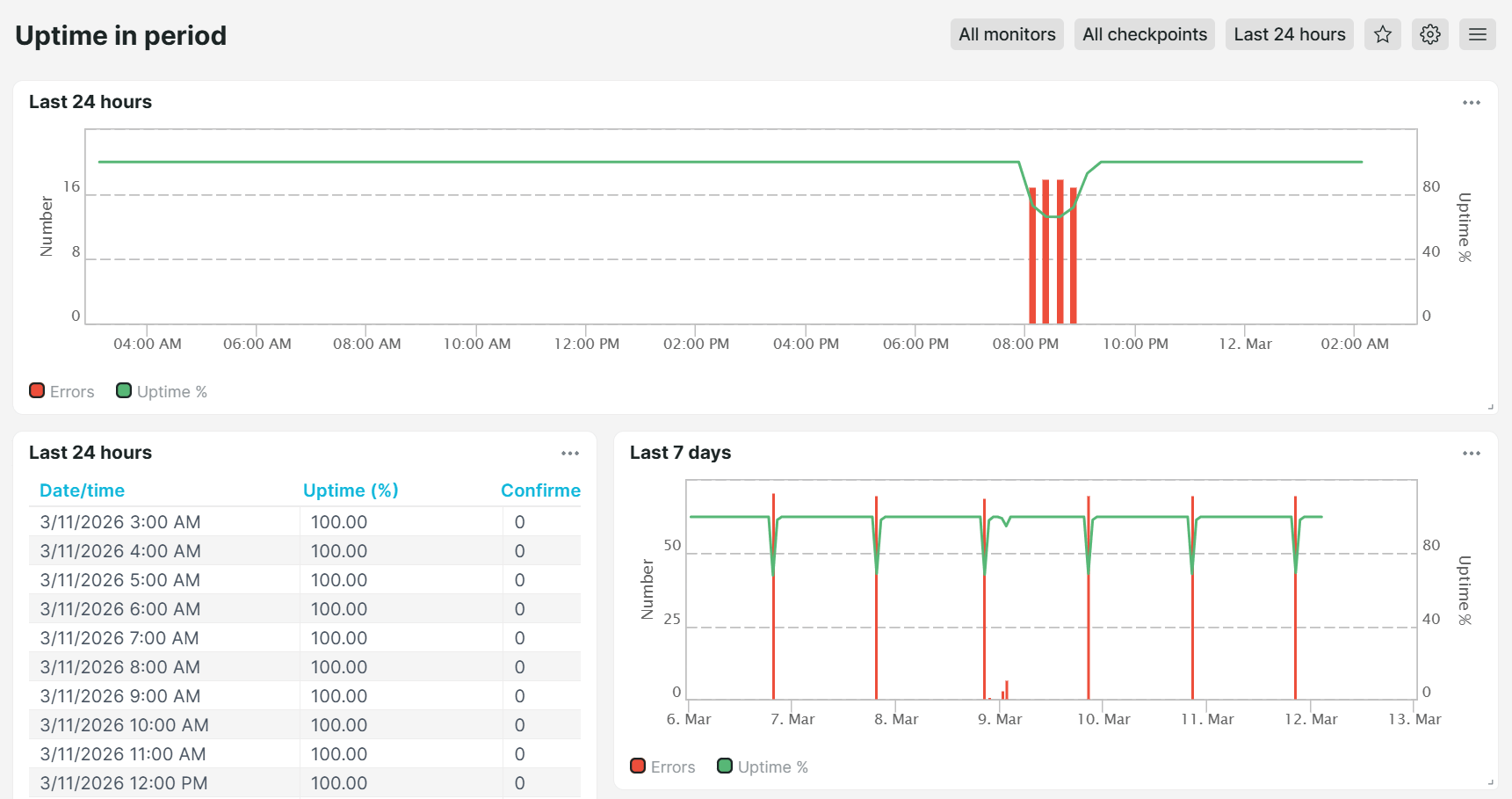This screenshot has width=1512, height=799.
Task: Open the All monitors selector
Action: point(1007,34)
